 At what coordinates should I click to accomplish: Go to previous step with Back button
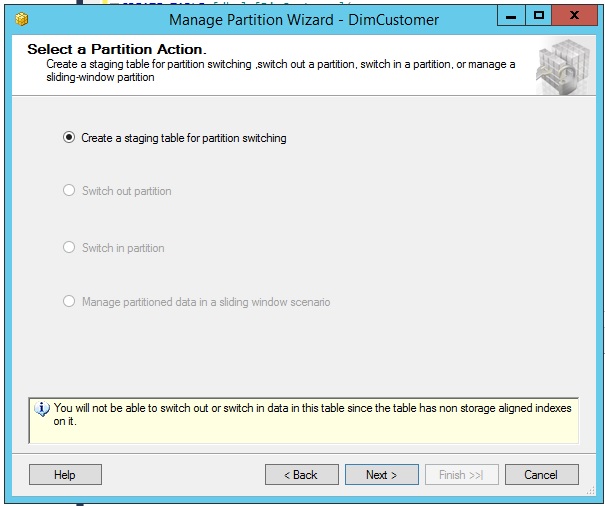[x=302, y=474]
